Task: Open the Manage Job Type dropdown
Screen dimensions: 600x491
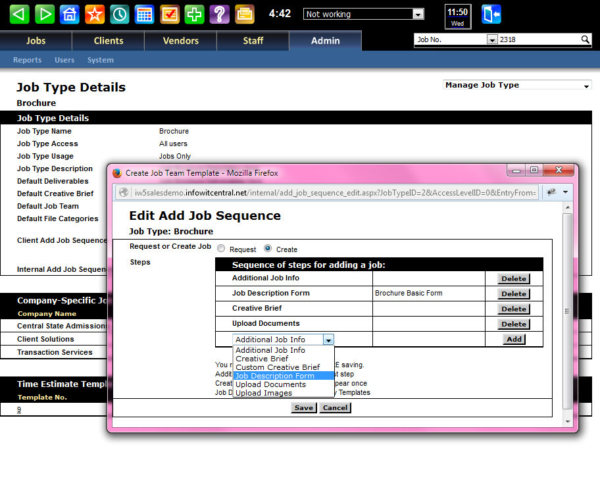Action: (x=517, y=85)
